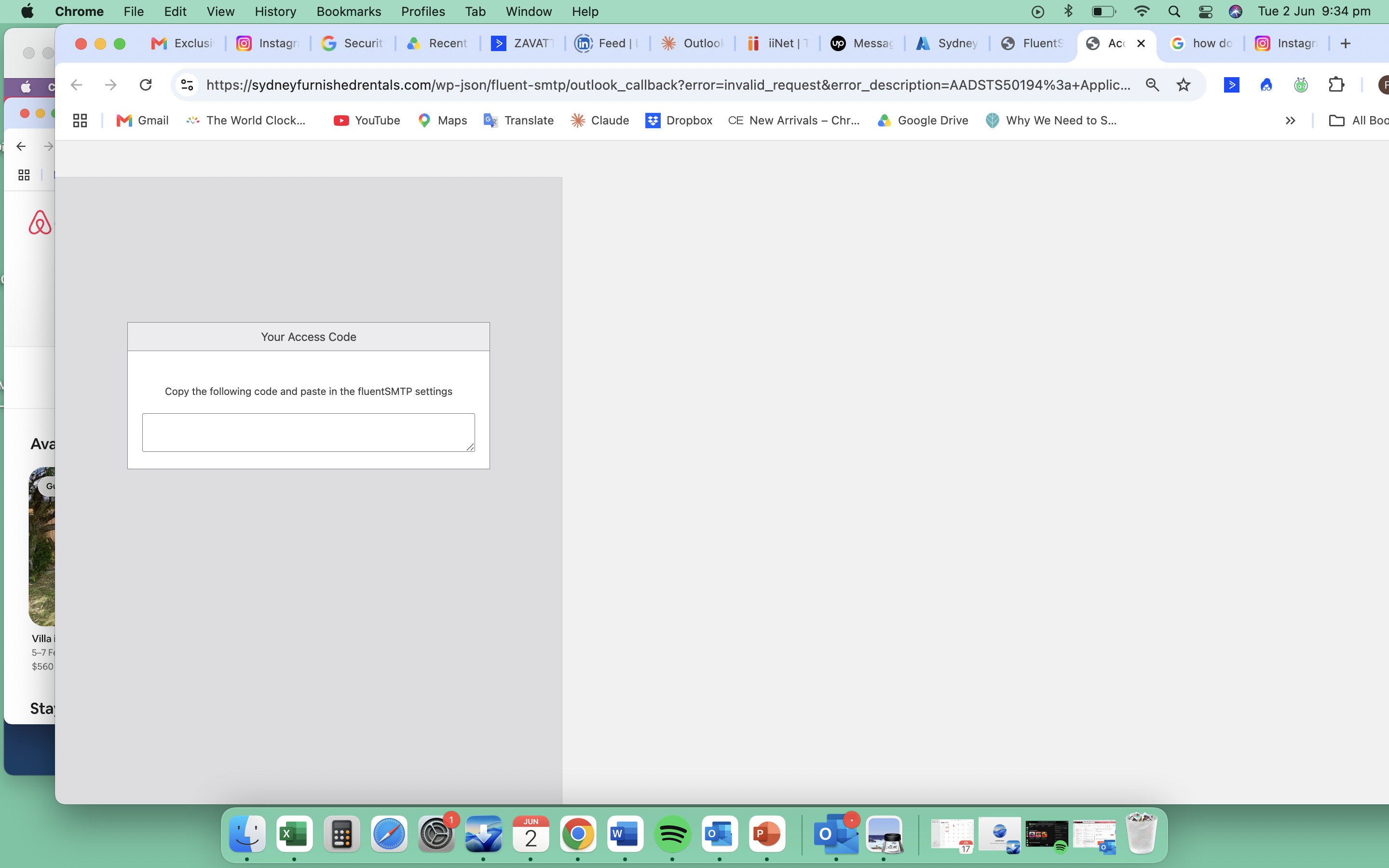This screenshot has width=1389, height=868.
Task: Open the Chrome Extensions puzzle icon
Action: [x=1336, y=85]
